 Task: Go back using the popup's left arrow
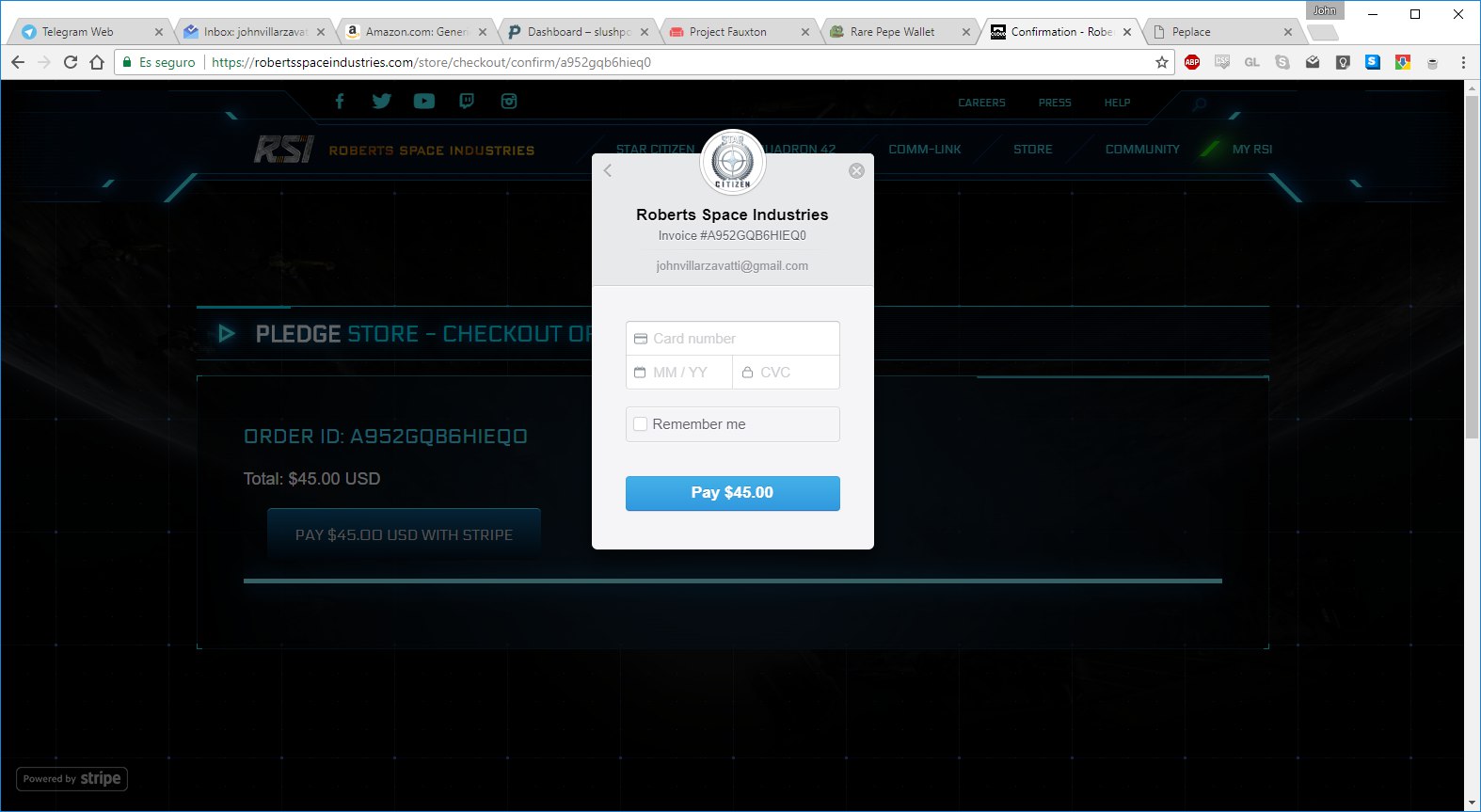click(608, 170)
